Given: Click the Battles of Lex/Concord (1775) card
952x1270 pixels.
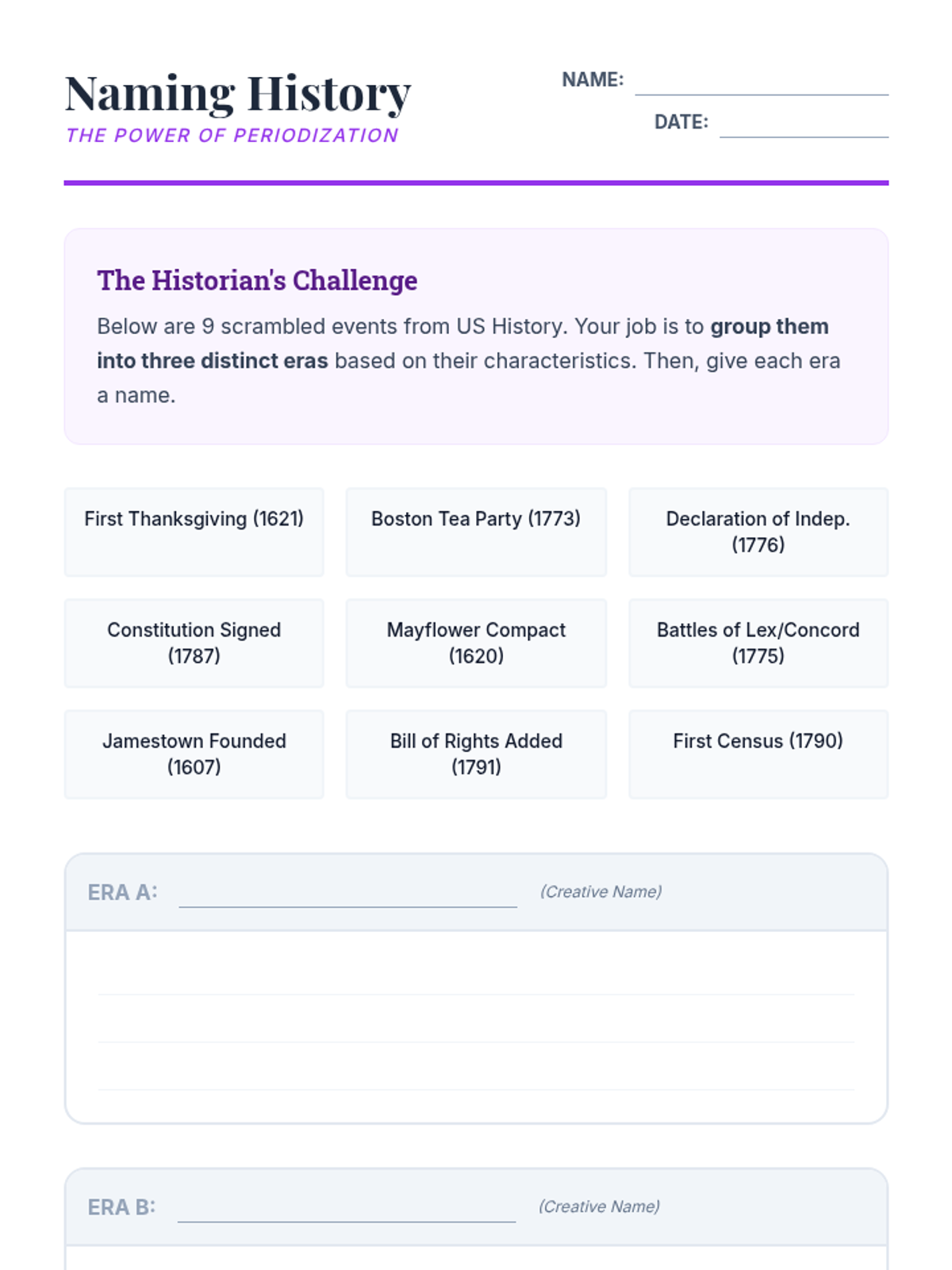Looking at the screenshot, I should pyautogui.click(x=758, y=643).
